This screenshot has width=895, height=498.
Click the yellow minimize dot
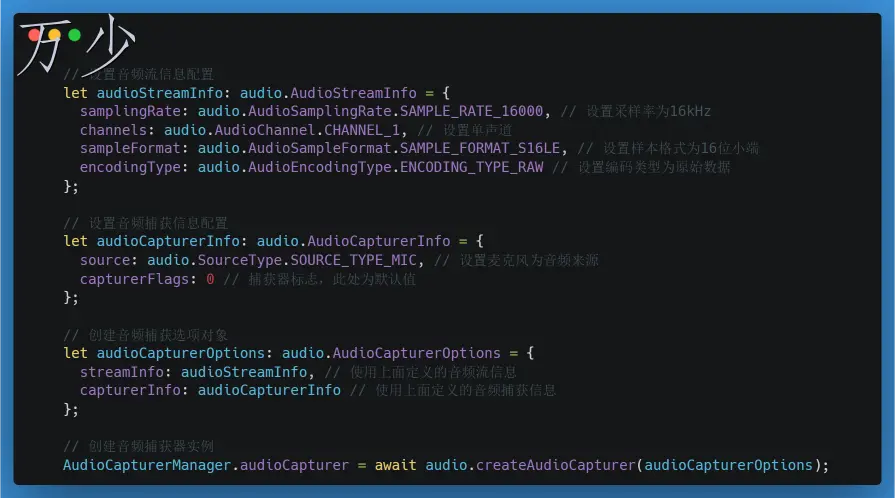[55, 35]
